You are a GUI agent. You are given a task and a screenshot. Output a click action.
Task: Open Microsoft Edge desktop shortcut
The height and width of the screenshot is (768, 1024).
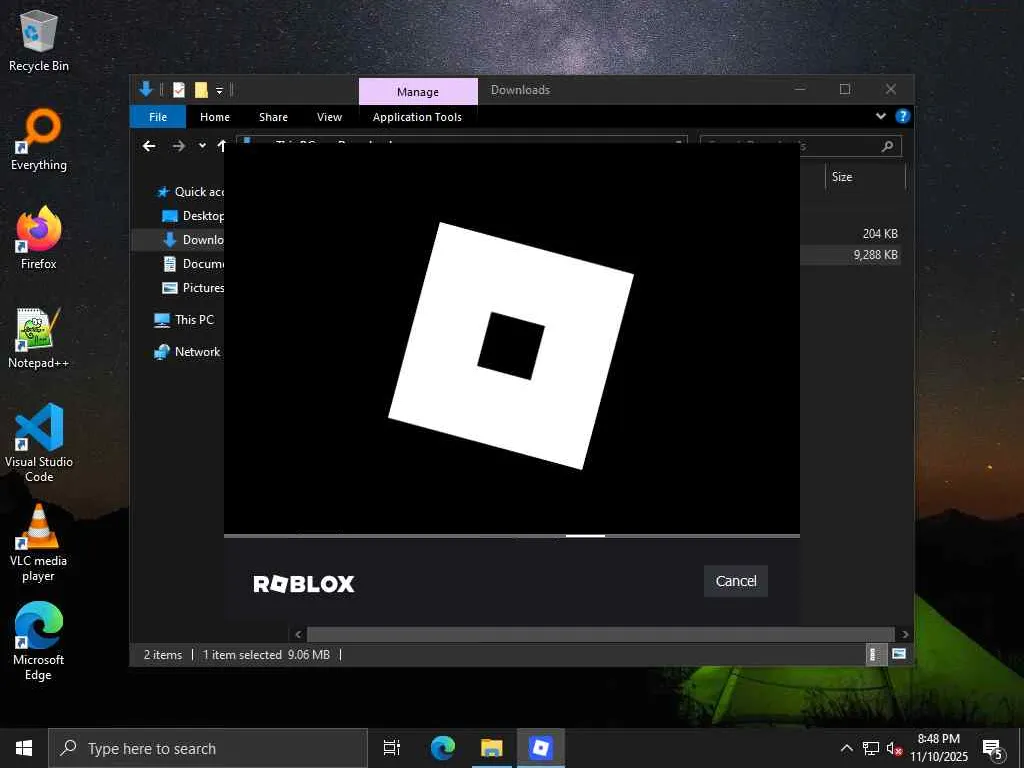coord(39,641)
